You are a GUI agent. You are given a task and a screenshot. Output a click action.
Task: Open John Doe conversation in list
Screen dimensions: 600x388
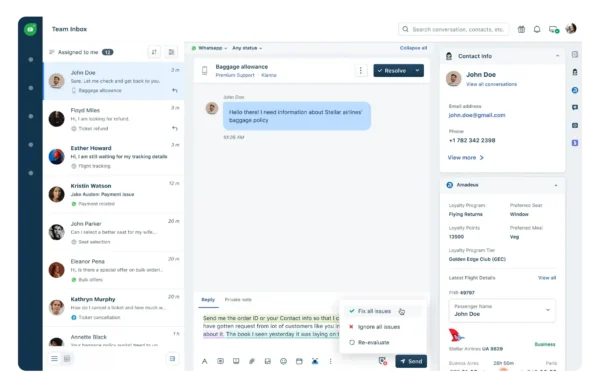[114, 81]
